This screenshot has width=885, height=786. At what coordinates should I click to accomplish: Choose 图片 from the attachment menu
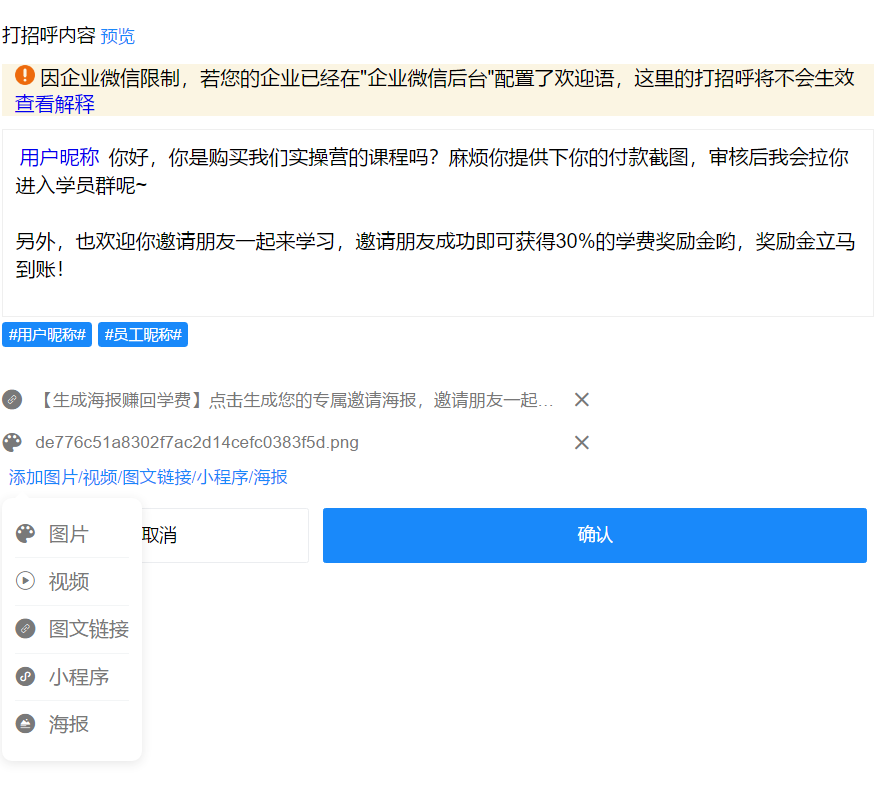[72, 534]
